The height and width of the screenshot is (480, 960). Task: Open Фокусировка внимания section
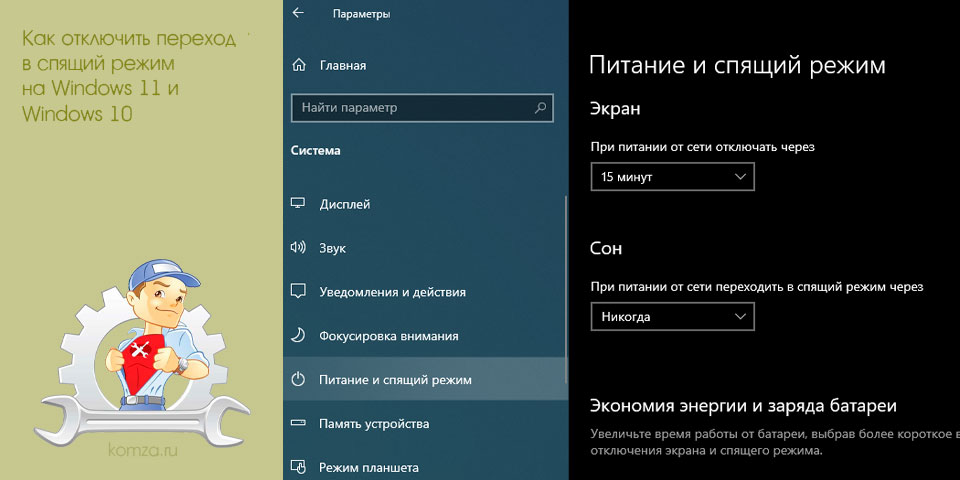(389, 336)
